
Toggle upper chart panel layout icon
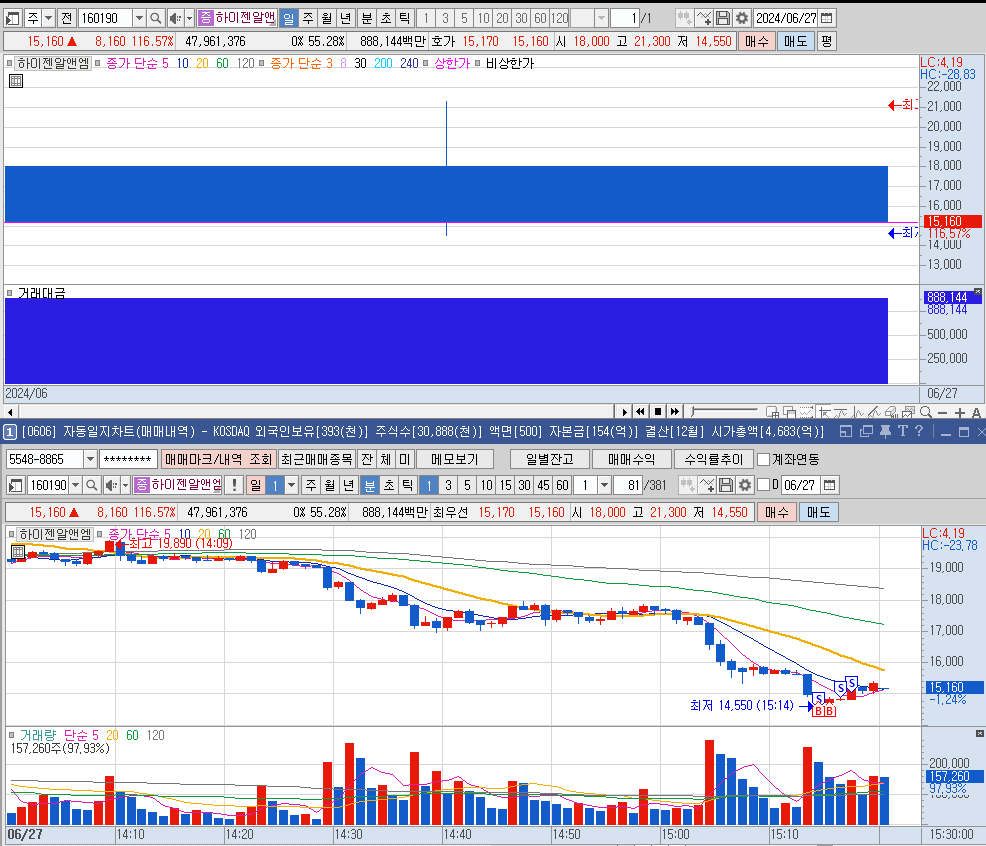13,18
